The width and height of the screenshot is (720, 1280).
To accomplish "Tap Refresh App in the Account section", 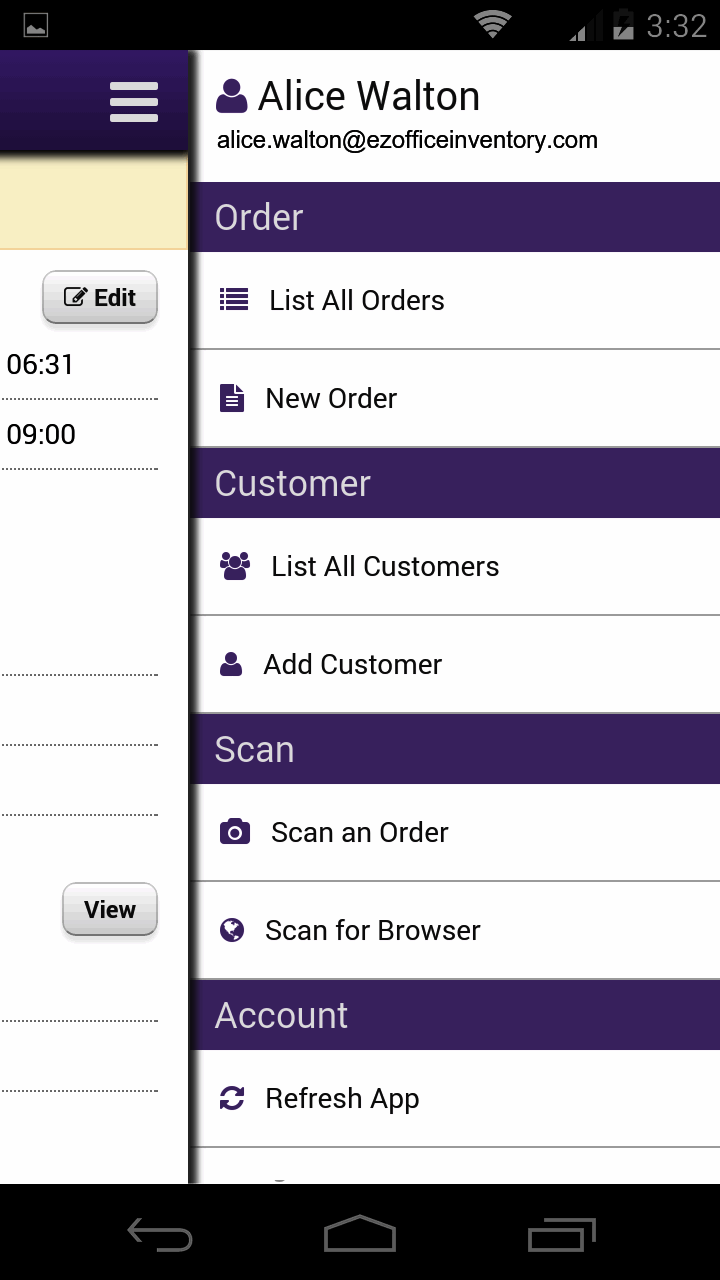I will pyautogui.click(x=342, y=1098).
